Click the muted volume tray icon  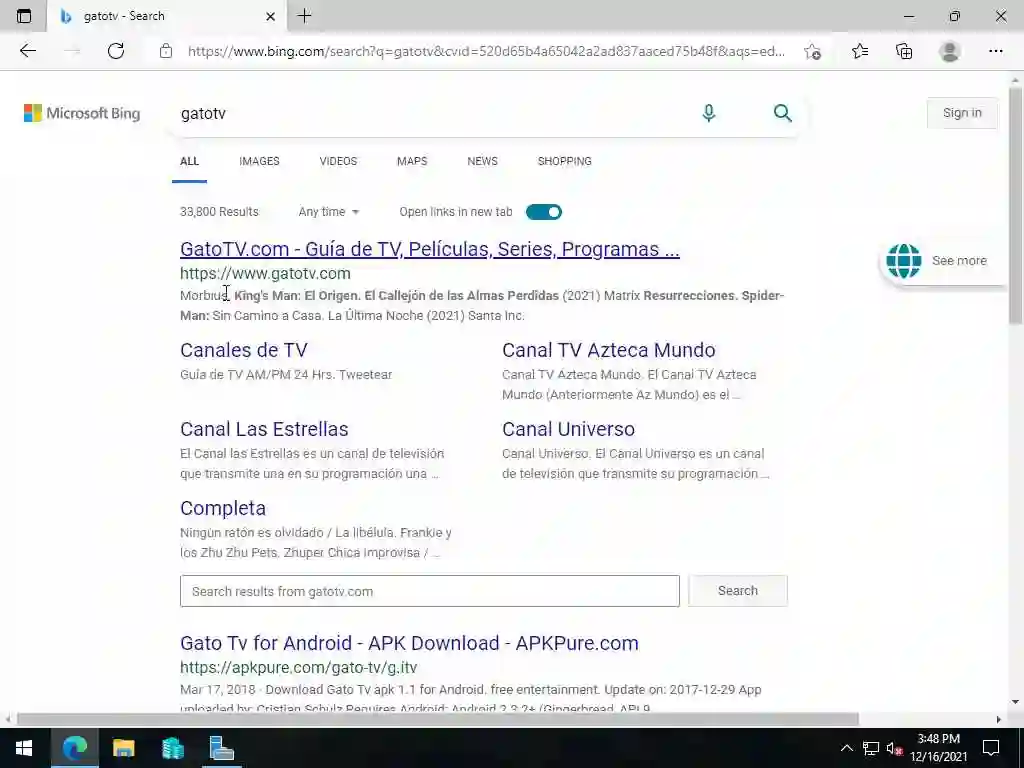tap(894, 748)
